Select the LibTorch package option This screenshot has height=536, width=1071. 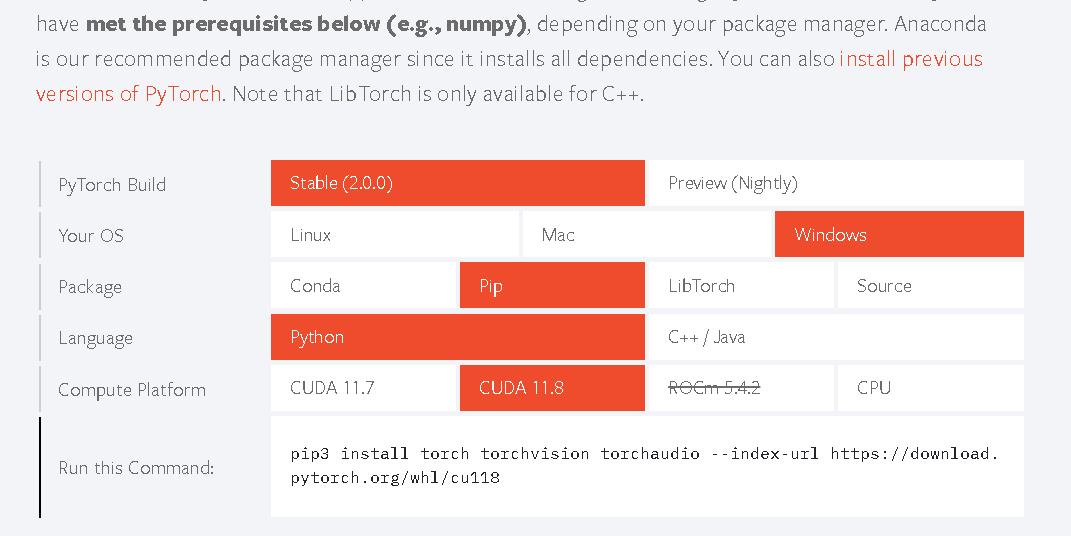tap(741, 285)
